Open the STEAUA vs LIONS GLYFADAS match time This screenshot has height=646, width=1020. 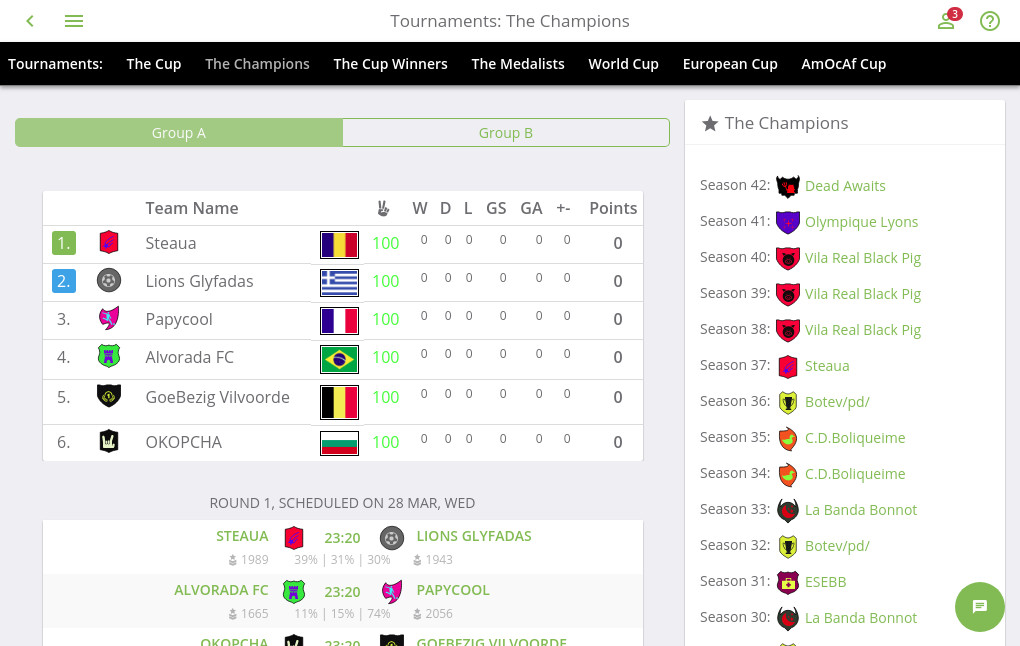[342, 538]
